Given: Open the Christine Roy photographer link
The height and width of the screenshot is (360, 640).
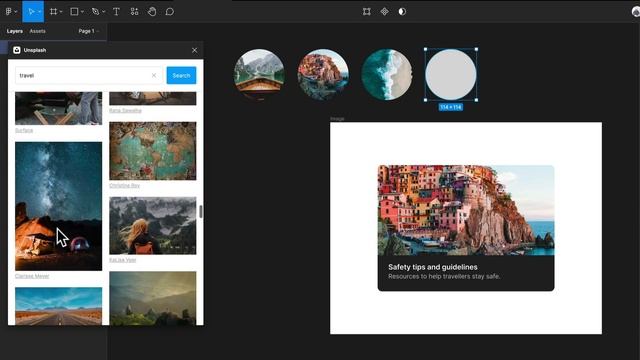Looking at the screenshot, I should point(124,185).
